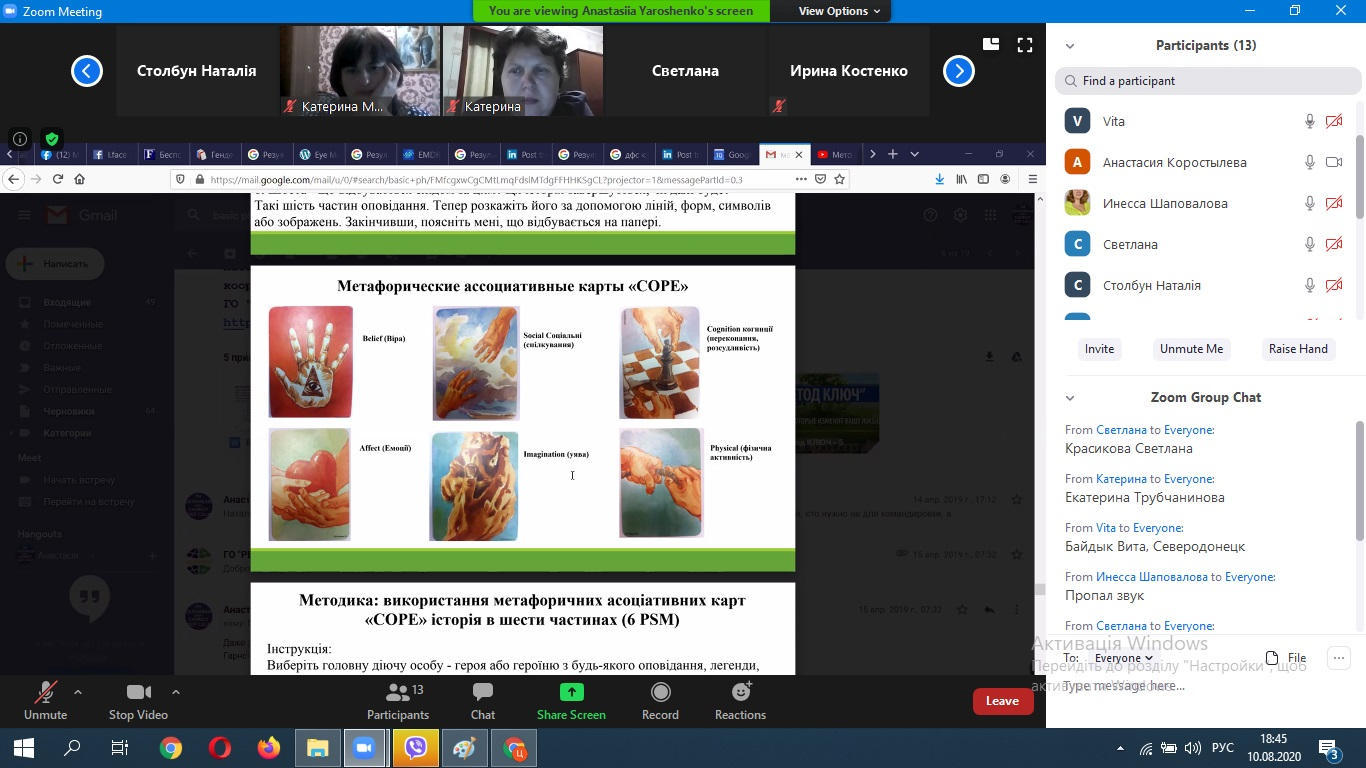This screenshot has width=1366, height=768.
Task: Open the chat recipient Everyone dropdown
Action: pos(1123,658)
